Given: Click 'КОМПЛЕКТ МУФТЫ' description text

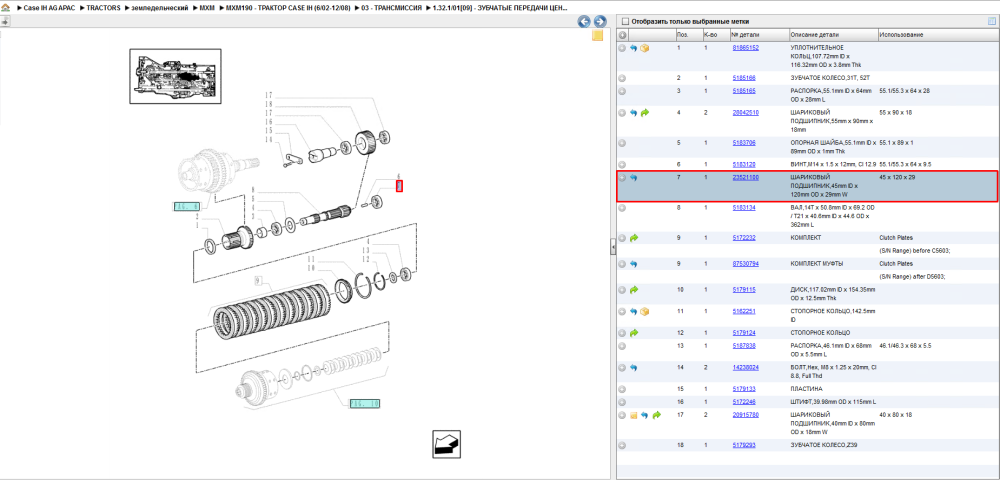Looking at the screenshot, I should pyautogui.click(x=816, y=263).
